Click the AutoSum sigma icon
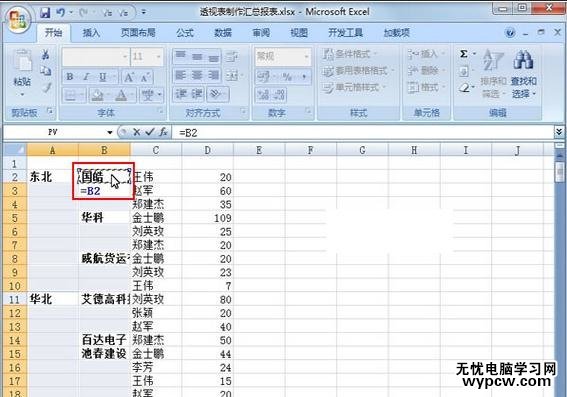The height and width of the screenshot is (397, 567). 464,54
